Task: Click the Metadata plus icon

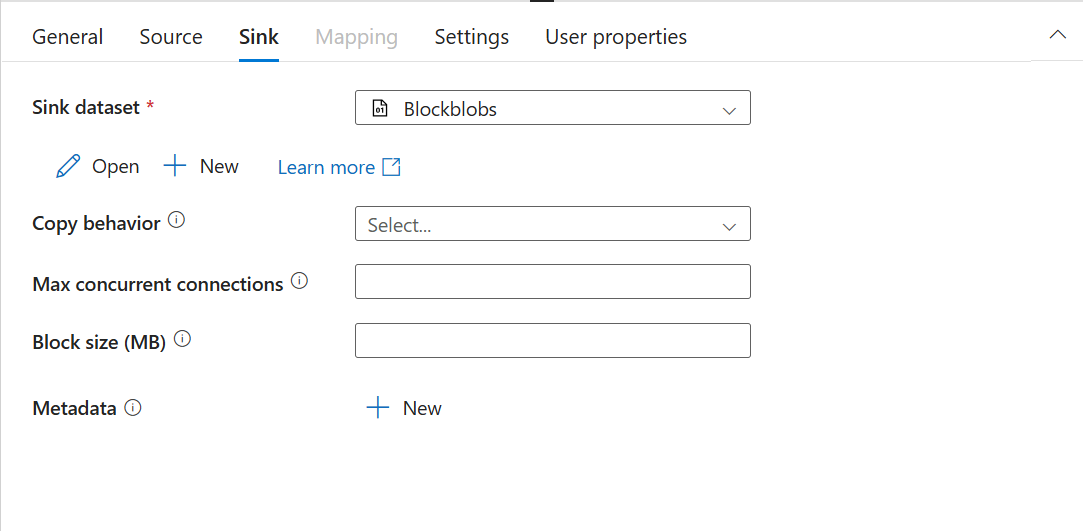Action: (377, 408)
